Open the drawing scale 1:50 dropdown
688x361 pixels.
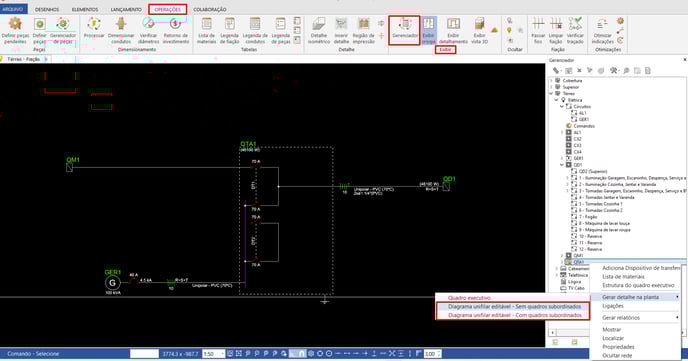pos(214,354)
